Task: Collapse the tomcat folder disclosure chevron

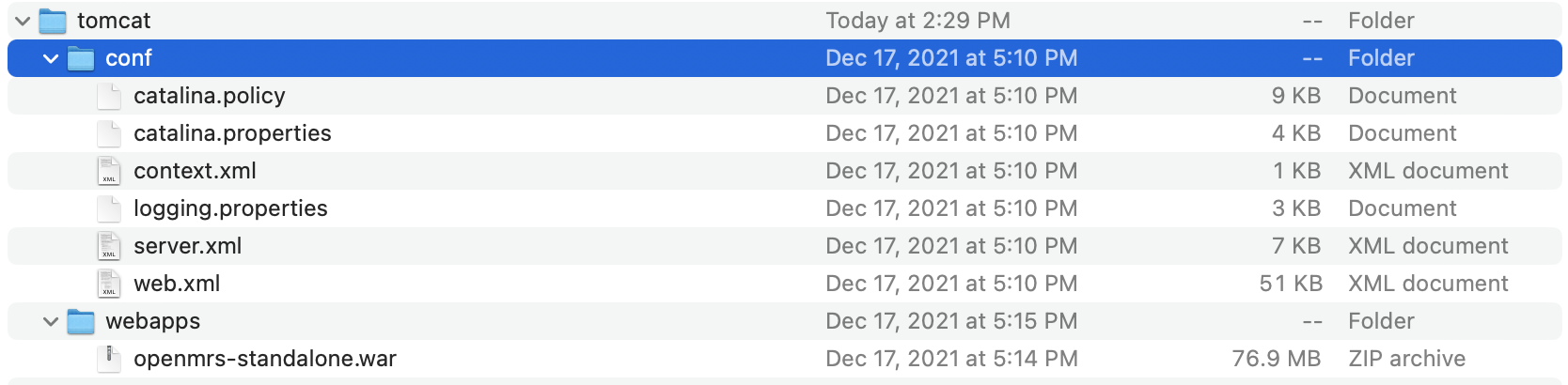Action: tap(23, 21)
